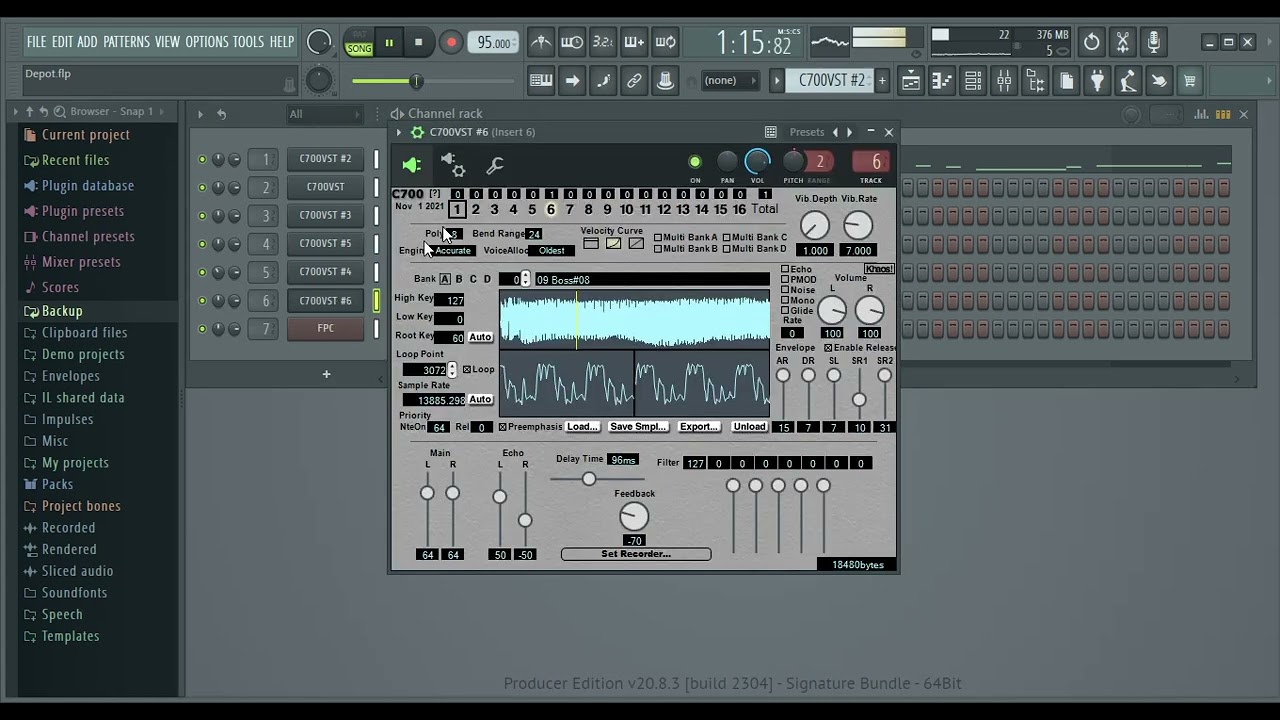
Task: Open plugin options gear beside C700VST #6 title
Action: 418,132
